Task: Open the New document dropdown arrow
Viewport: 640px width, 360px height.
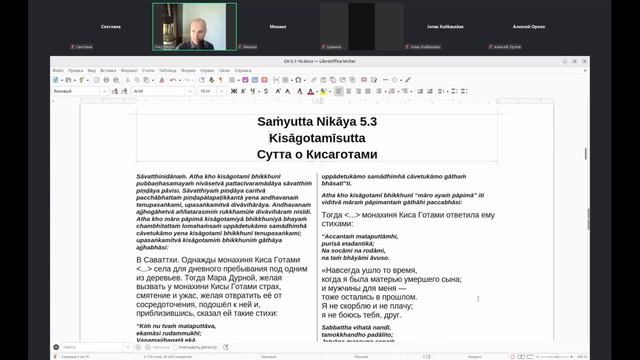Action: [62, 80]
